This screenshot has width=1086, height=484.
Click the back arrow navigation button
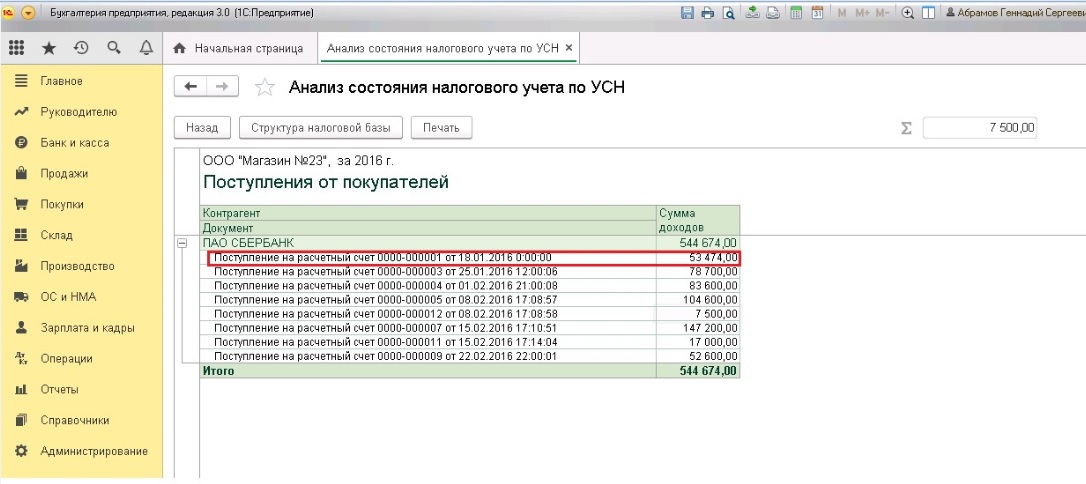(190, 87)
